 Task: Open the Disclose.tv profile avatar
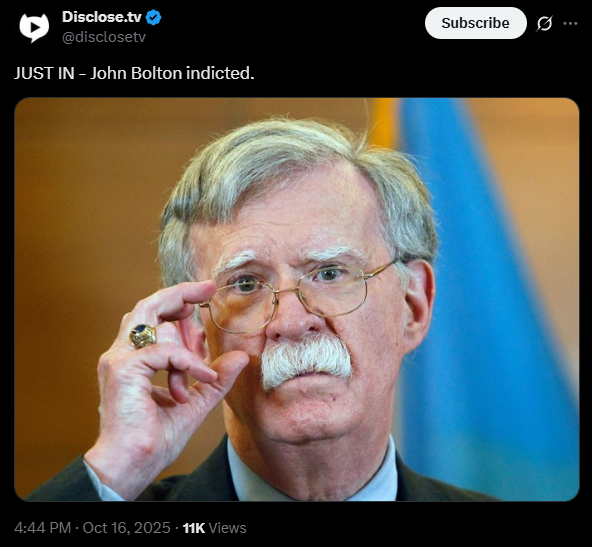34,27
